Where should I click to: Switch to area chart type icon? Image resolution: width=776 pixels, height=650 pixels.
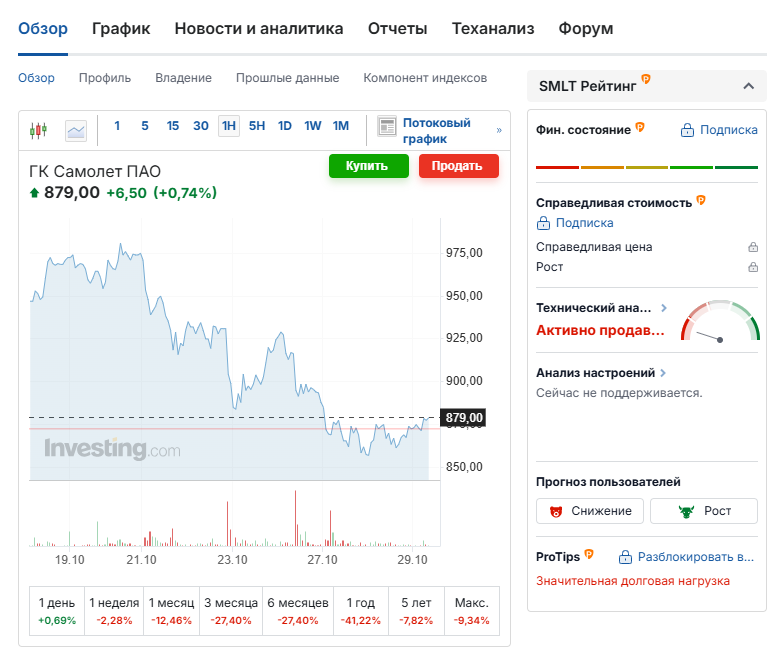76,131
